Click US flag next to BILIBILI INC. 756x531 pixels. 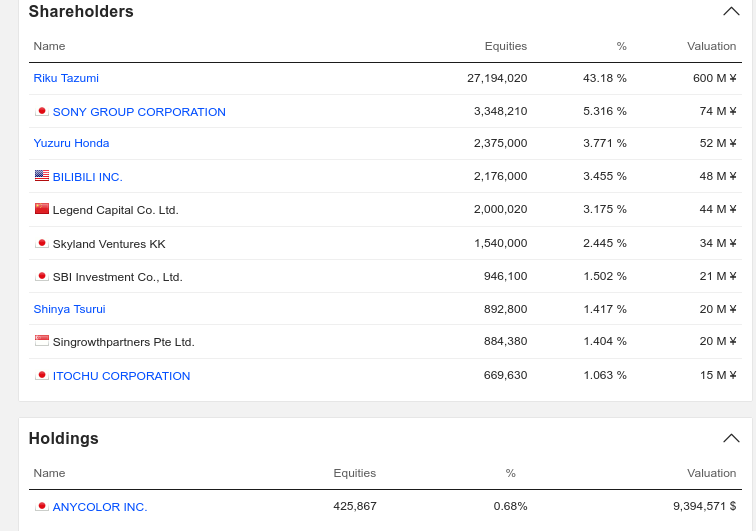pos(42,176)
